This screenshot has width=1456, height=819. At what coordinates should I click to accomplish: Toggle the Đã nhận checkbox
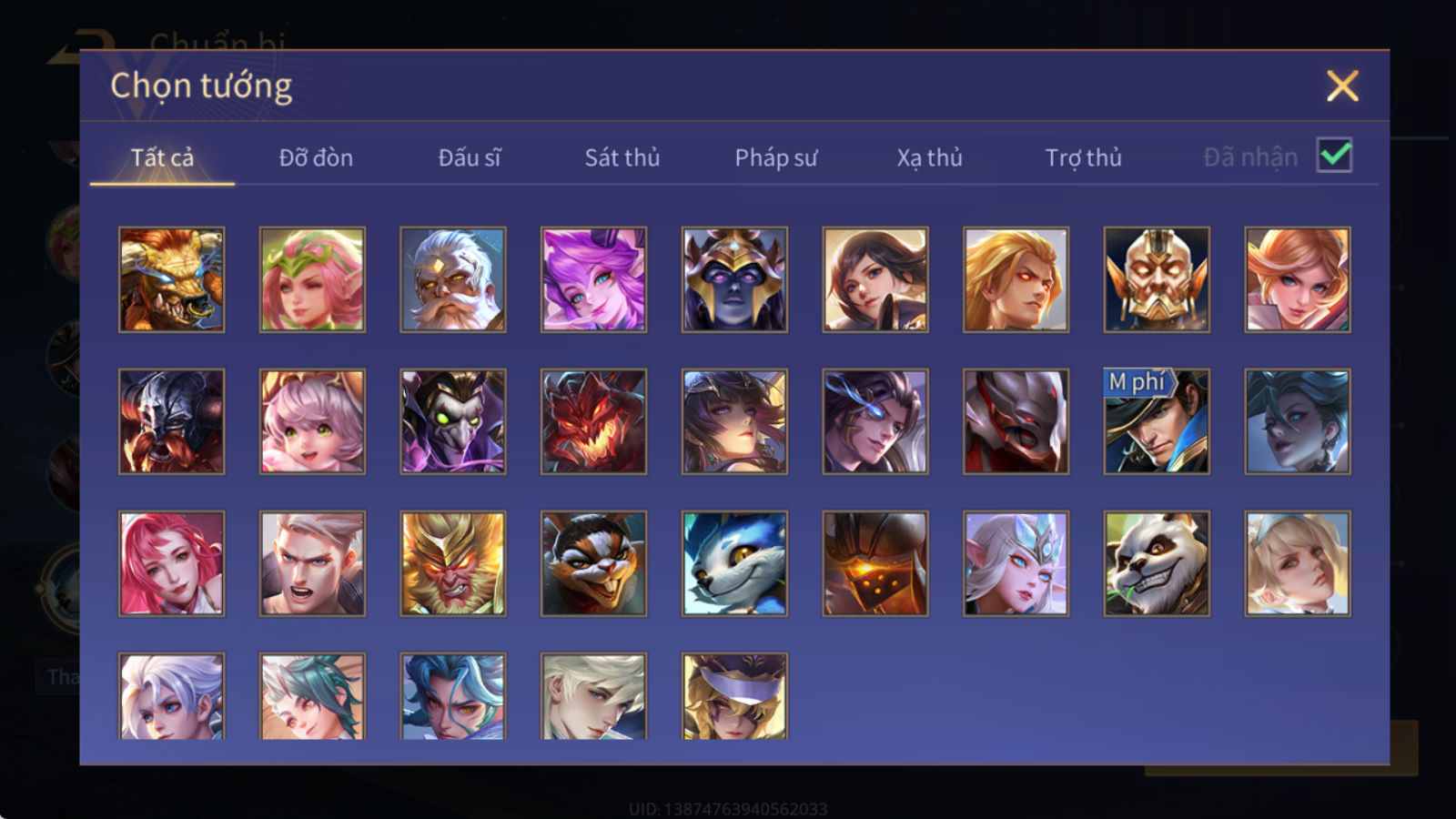1334,156
